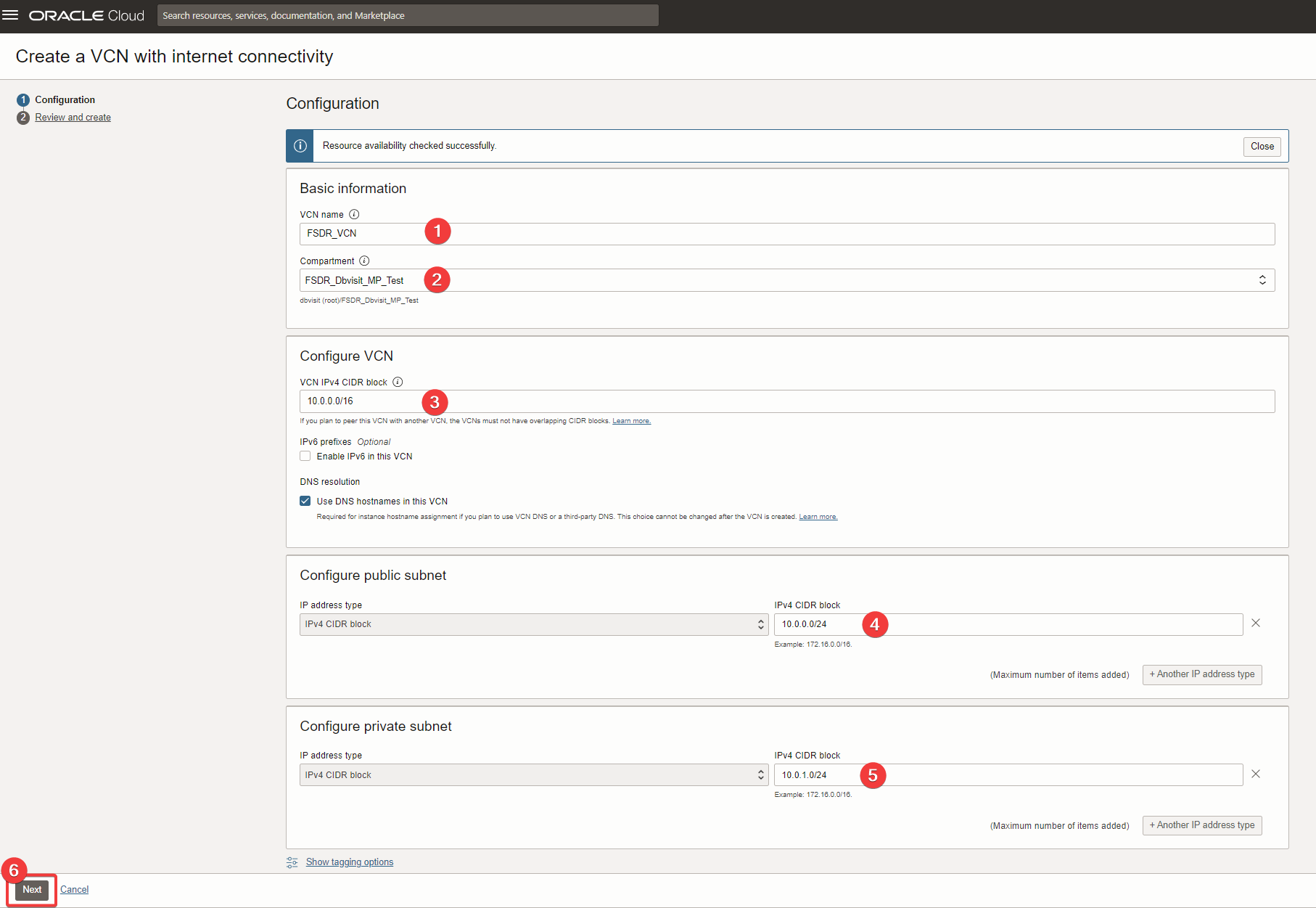Close the resource availability banner
Image resolution: width=1316 pixels, height=908 pixels.
[1262, 146]
